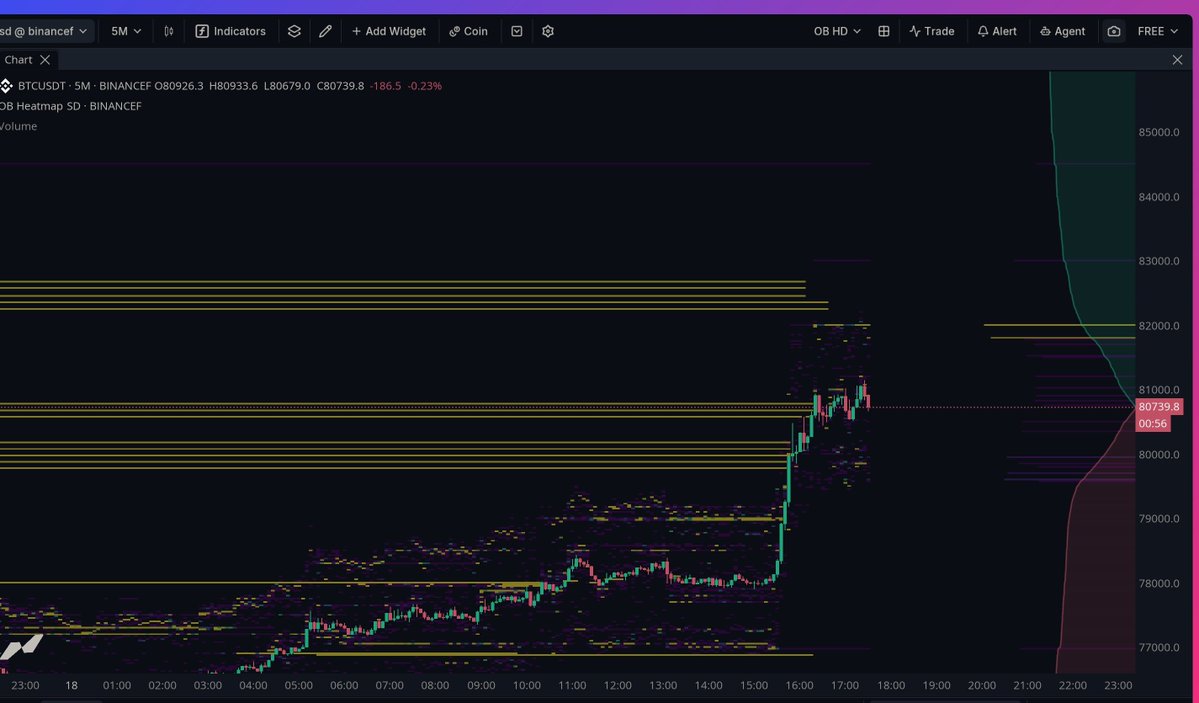Select the Chart tab
The width and height of the screenshot is (1199, 703).
18,60
